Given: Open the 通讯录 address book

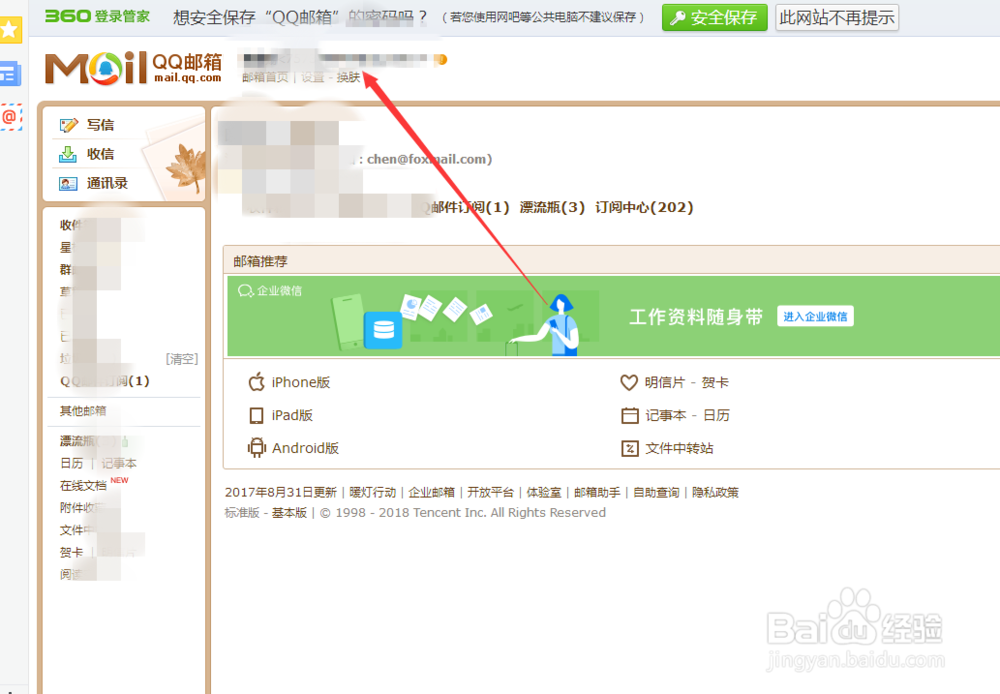Looking at the screenshot, I should point(107,184).
